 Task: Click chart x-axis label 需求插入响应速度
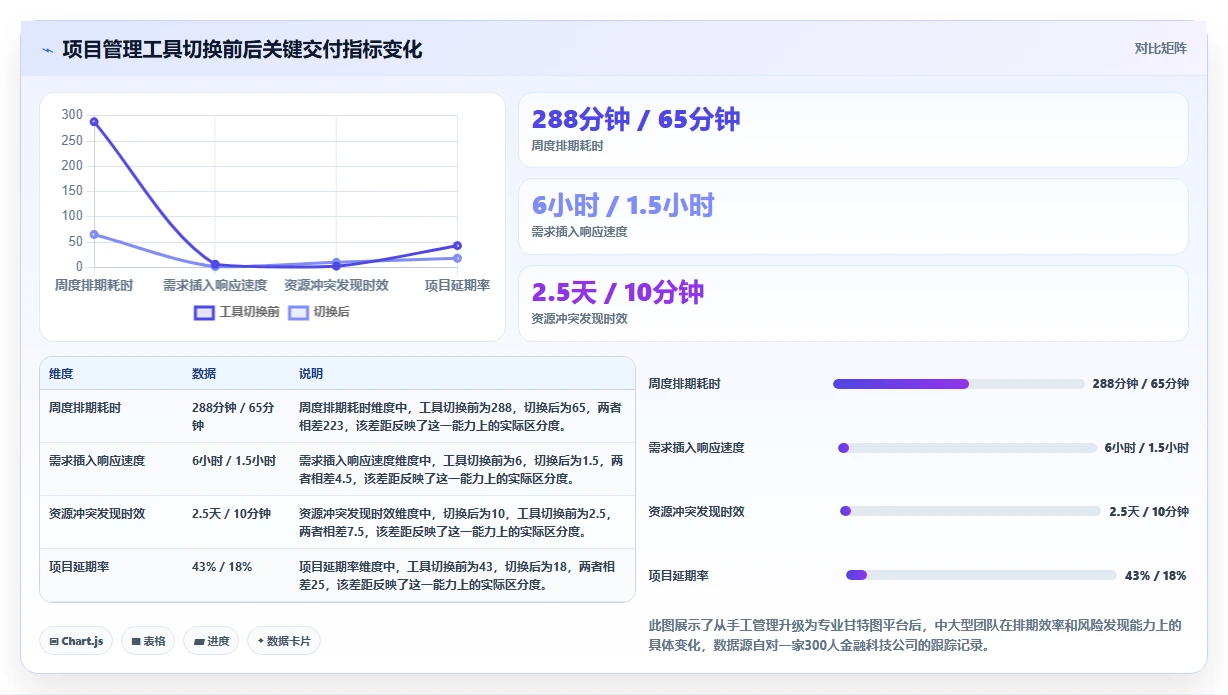pyautogui.click(x=215, y=285)
